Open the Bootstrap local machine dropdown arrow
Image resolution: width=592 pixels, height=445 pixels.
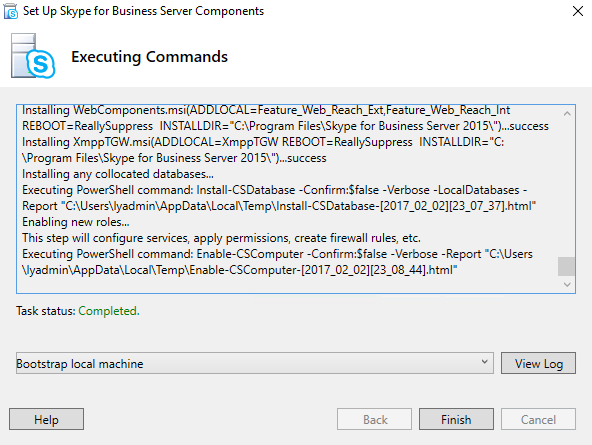click(x=485, y=363)
